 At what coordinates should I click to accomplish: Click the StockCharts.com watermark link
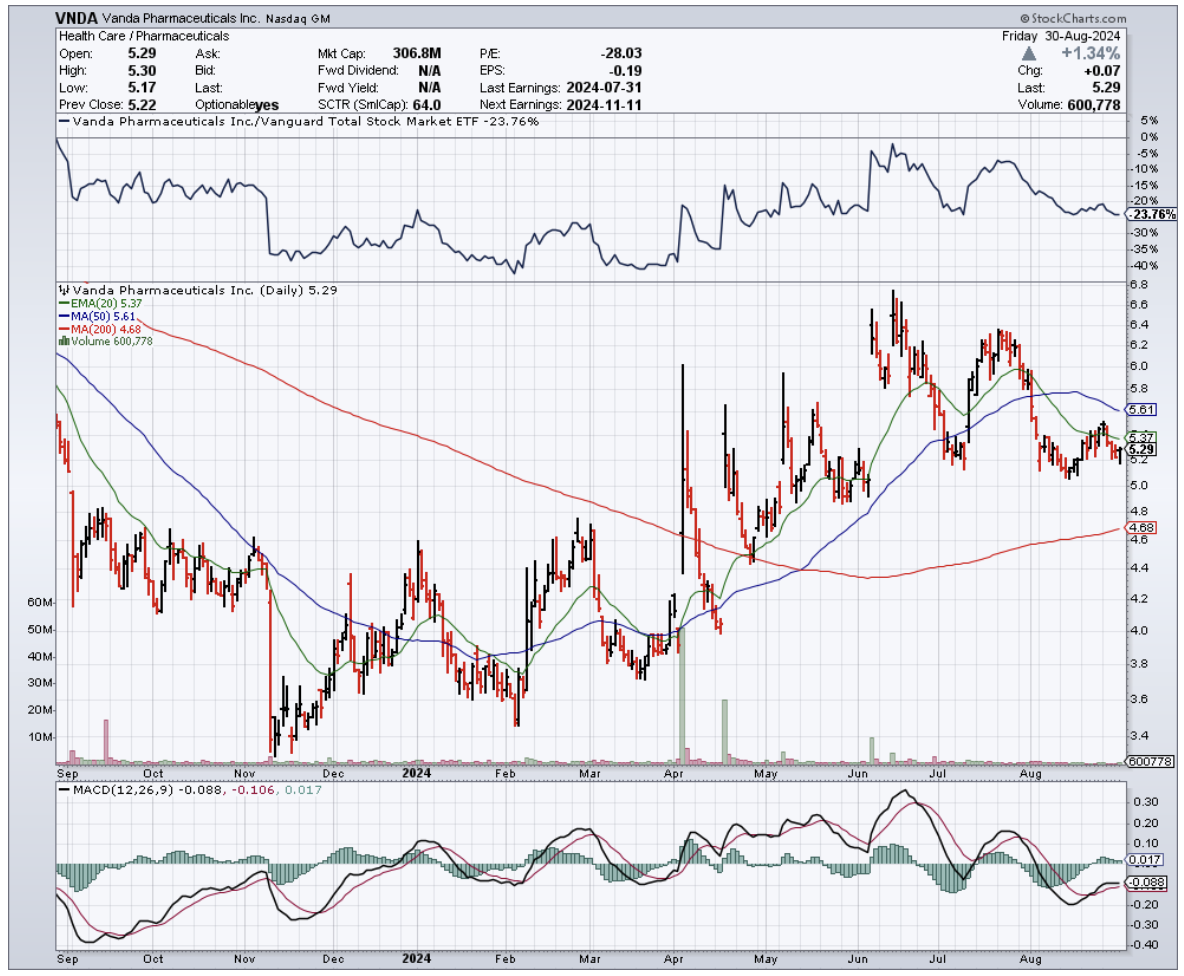pyautogui.click(x=1079, y=19)
